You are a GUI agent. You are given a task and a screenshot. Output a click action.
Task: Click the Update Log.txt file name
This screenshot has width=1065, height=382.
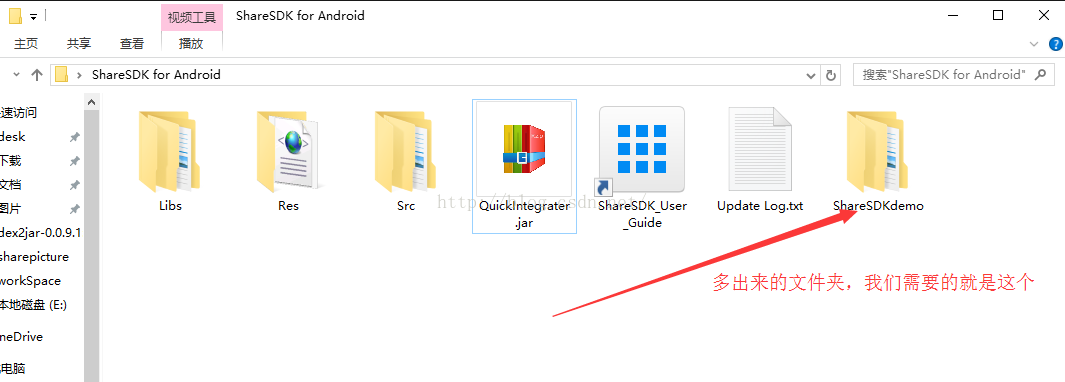pos(760,205)
